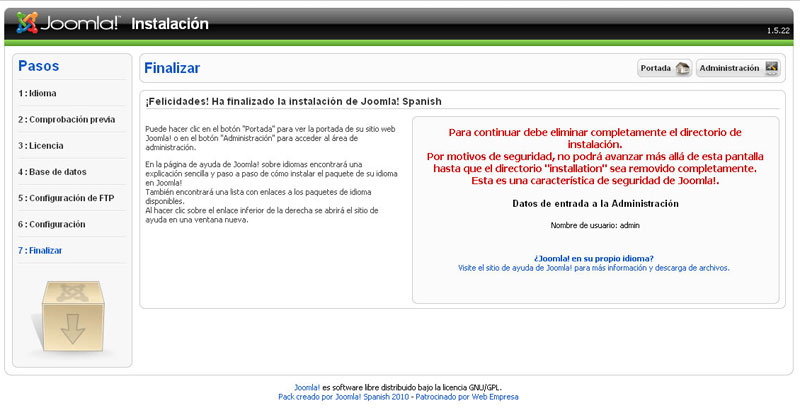Click the red installation directory warning message

pyautogui.click(x=594, y=156)
